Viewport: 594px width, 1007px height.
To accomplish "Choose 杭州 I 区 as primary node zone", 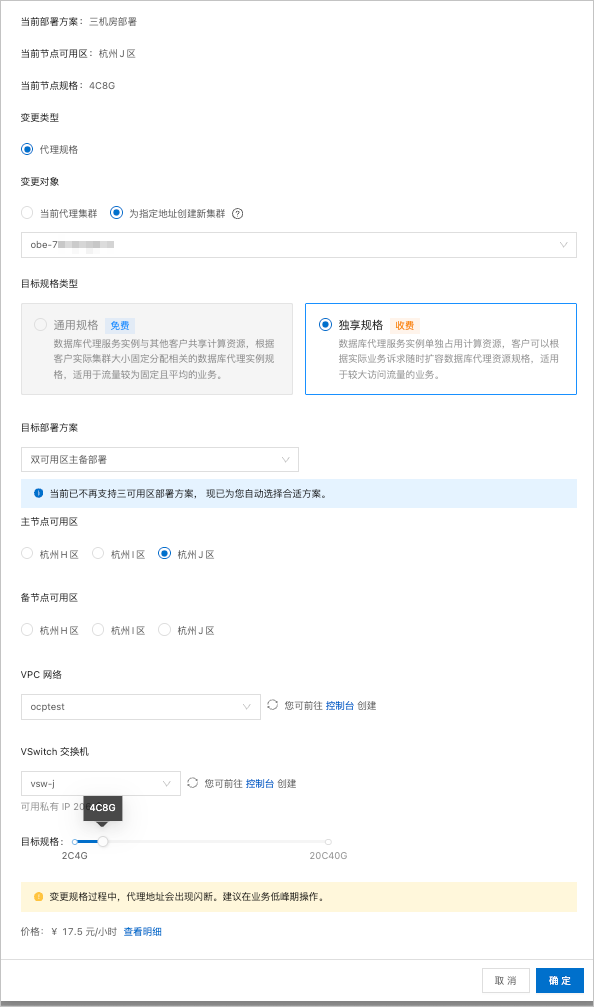I will [98, 554].
